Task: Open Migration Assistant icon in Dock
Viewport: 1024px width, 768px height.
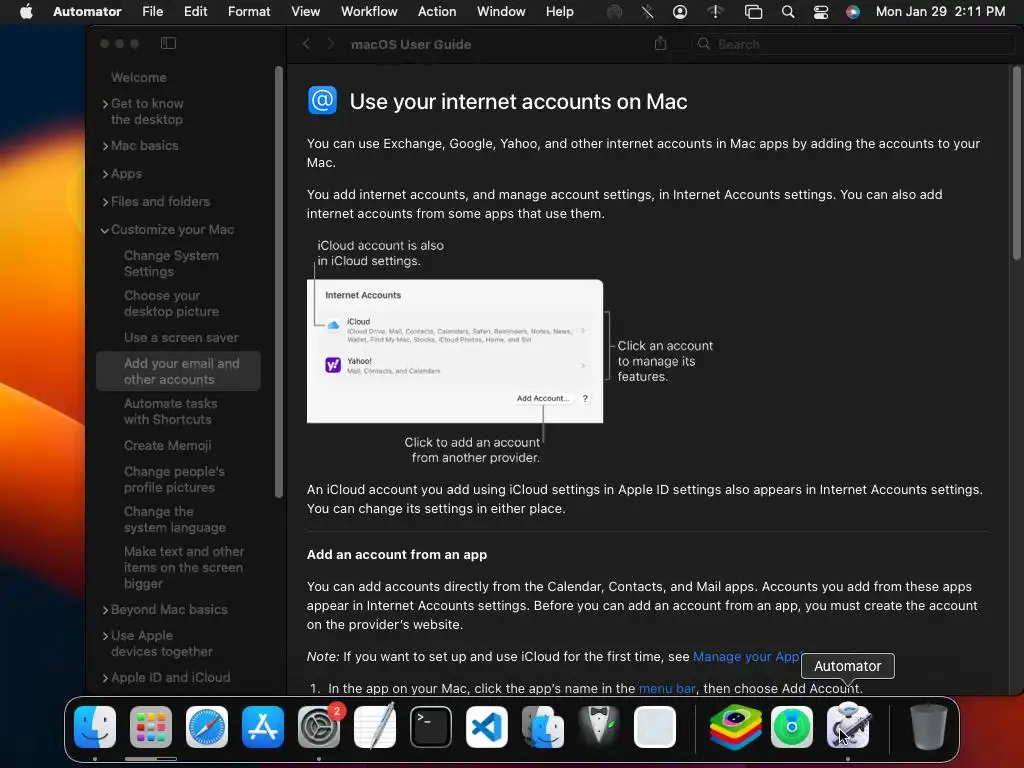Action: (543, 726)
